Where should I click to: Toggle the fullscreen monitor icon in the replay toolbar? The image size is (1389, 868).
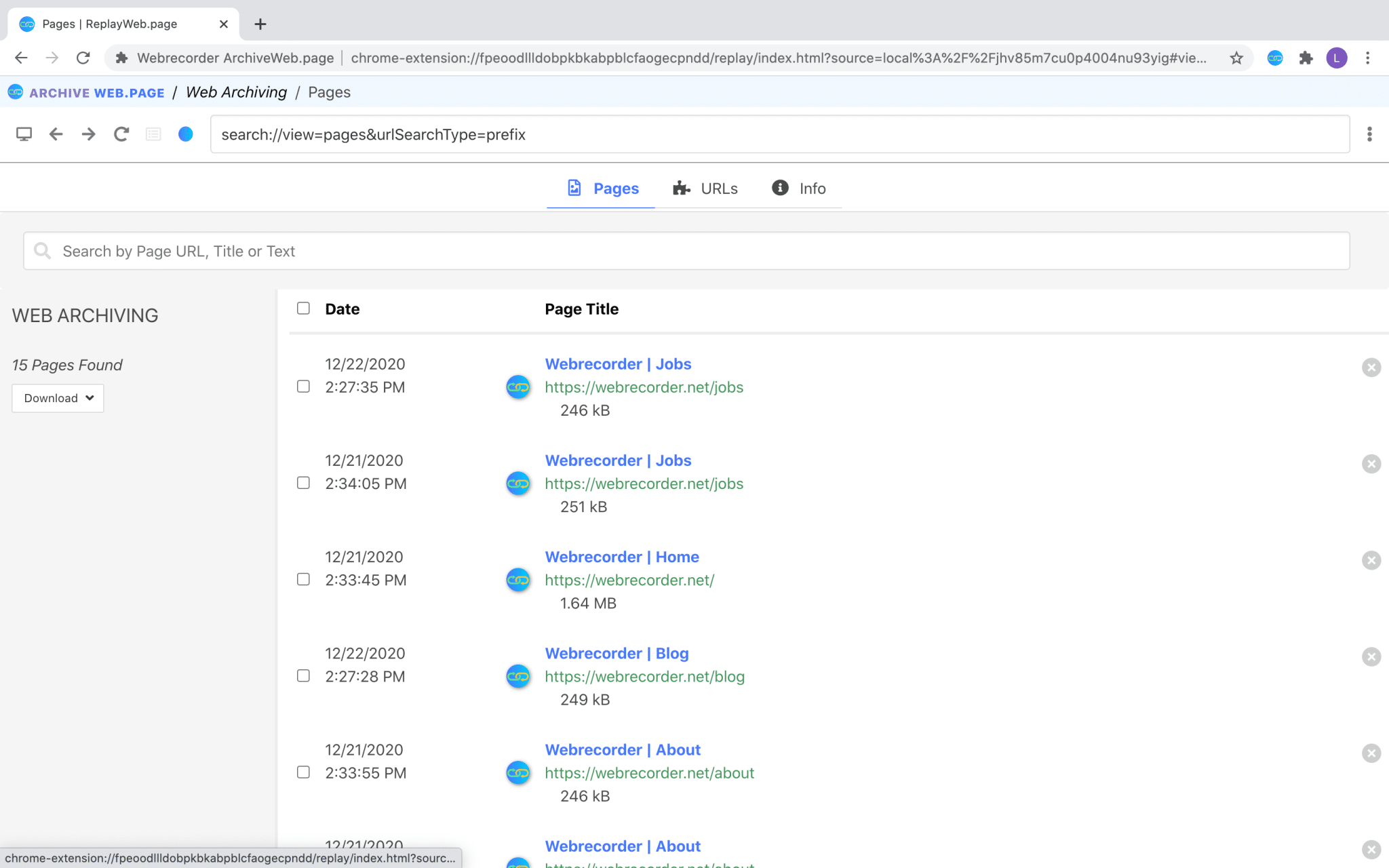(24, 134)
